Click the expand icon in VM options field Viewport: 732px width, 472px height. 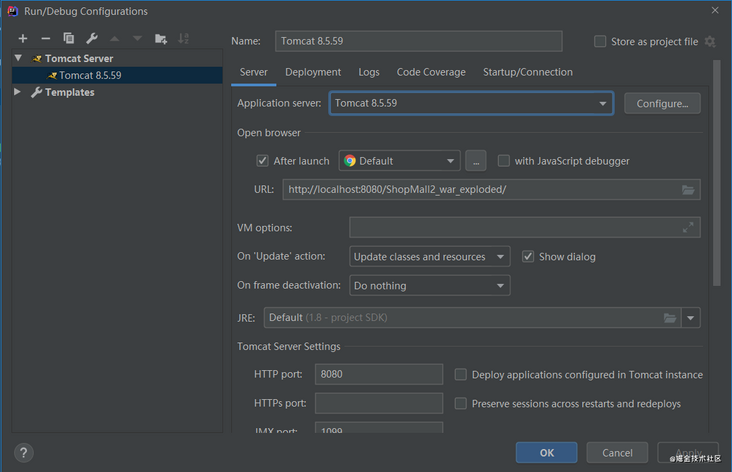[688, 228]
